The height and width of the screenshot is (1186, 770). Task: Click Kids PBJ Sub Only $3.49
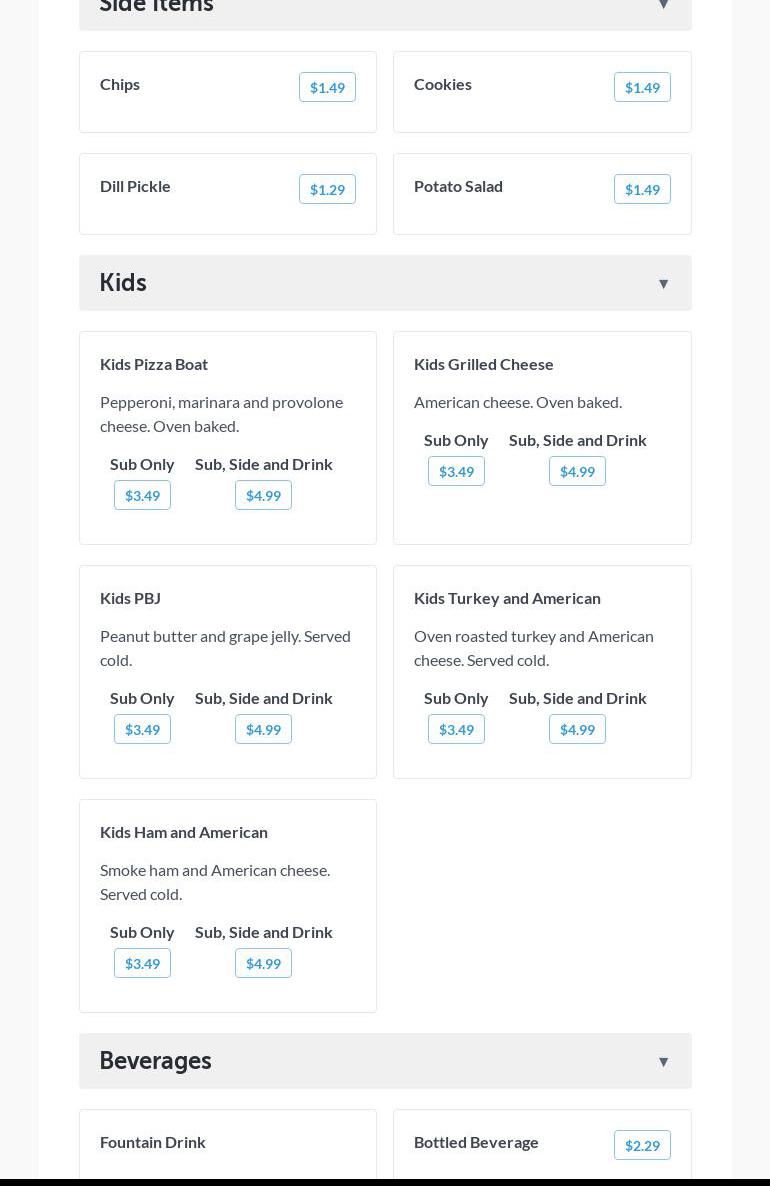(x=142, y=730)
